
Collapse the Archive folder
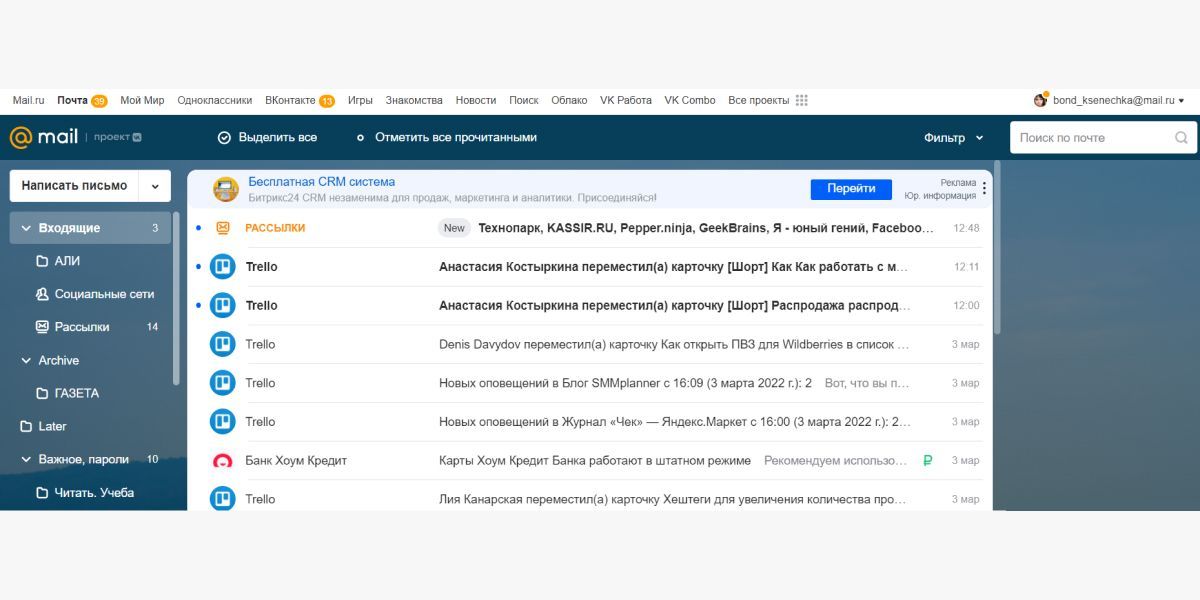pyautogui.click(x=26, y=360)
